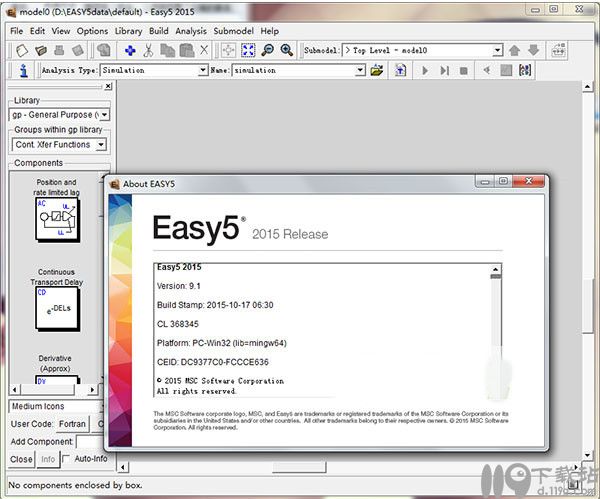600x499 pixels.
Task: Click the Close button in component panel
Action: (x=21, y=459)
